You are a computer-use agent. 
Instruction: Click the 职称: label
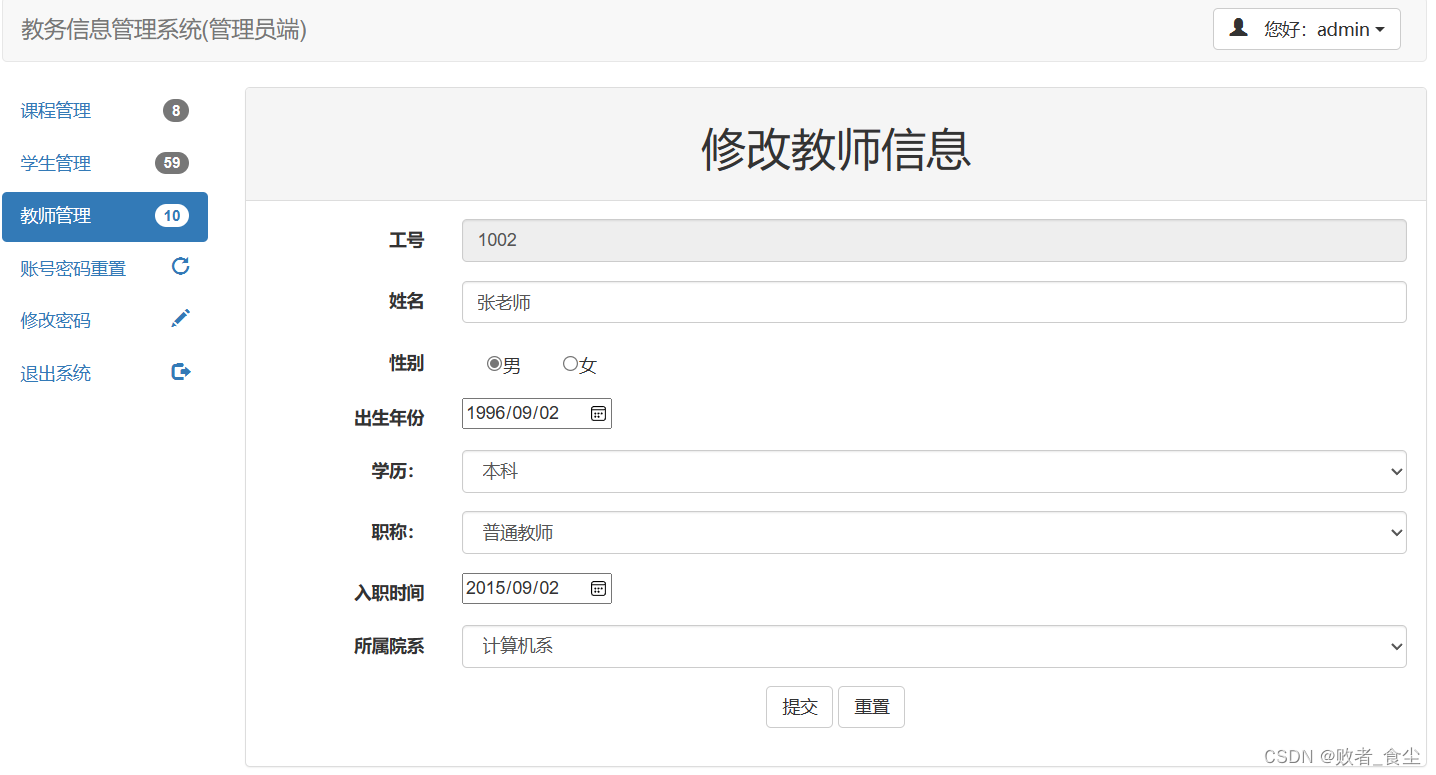pyautogui.click(x=393, y=533)
